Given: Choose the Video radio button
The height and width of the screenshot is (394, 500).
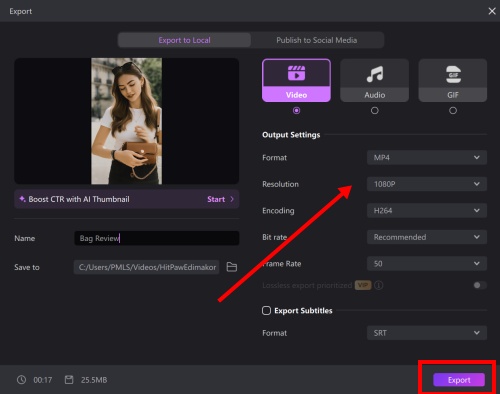Looking at the screenshot, I should point(296,110).
